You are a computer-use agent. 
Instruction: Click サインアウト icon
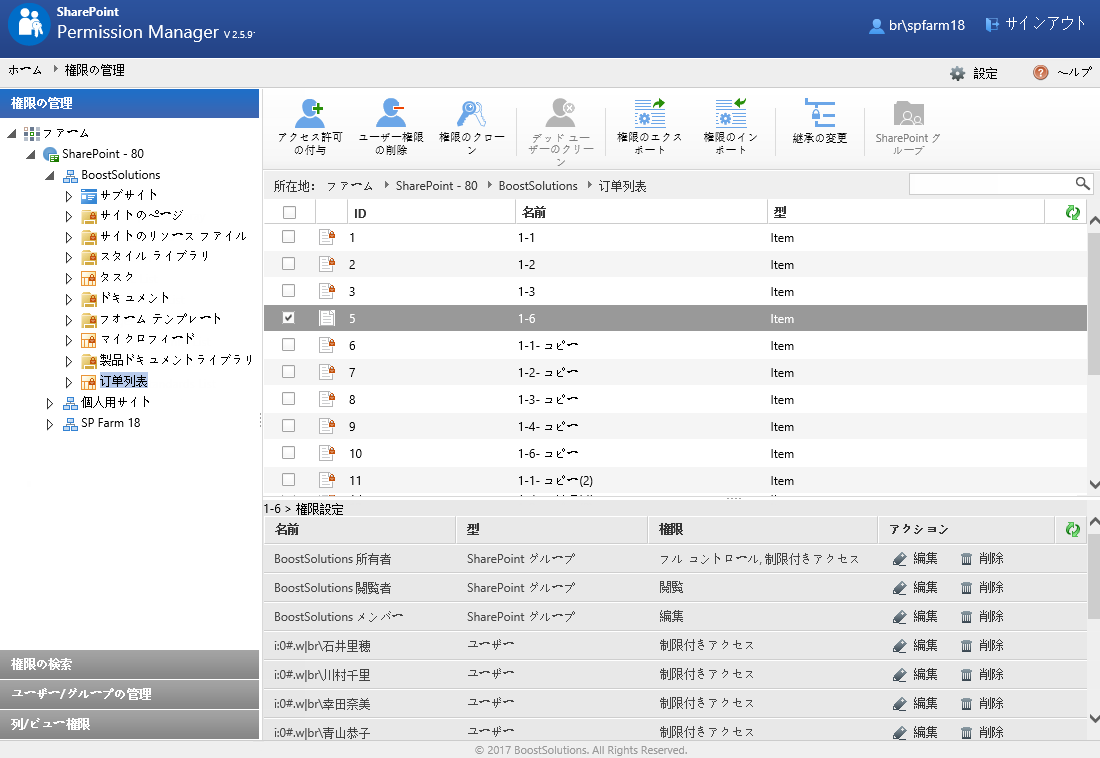pyautogui.click(x=992, y=25)
